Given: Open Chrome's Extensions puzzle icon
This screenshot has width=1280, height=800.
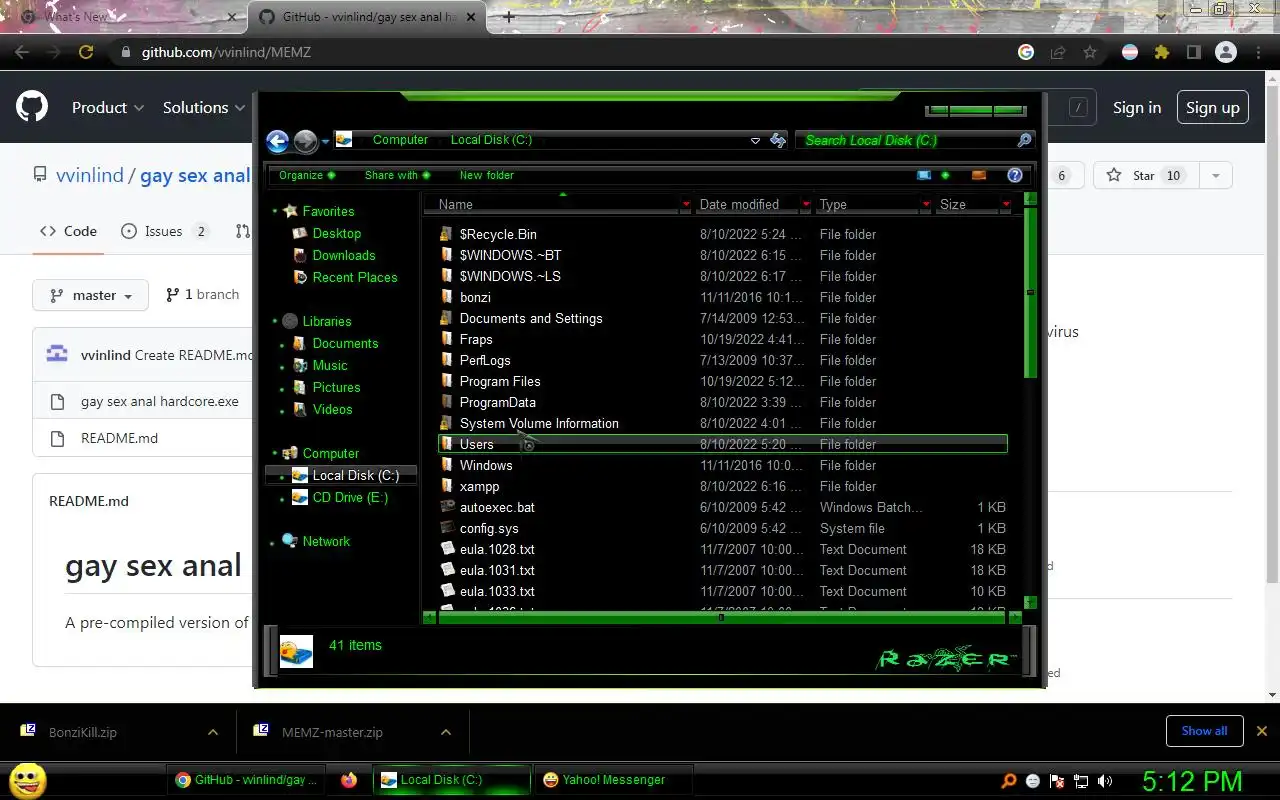Looking at the screenshot, I should [1161, 52].
